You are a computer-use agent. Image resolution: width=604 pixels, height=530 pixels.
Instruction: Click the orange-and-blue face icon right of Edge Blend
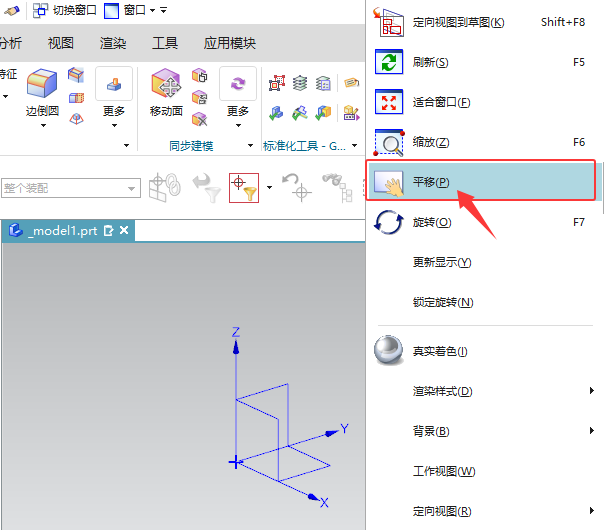click(x=76, y=74)
